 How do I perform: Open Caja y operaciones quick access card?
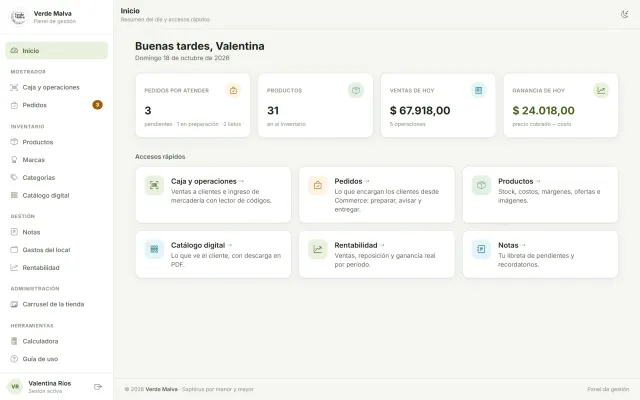click(213, 195)
